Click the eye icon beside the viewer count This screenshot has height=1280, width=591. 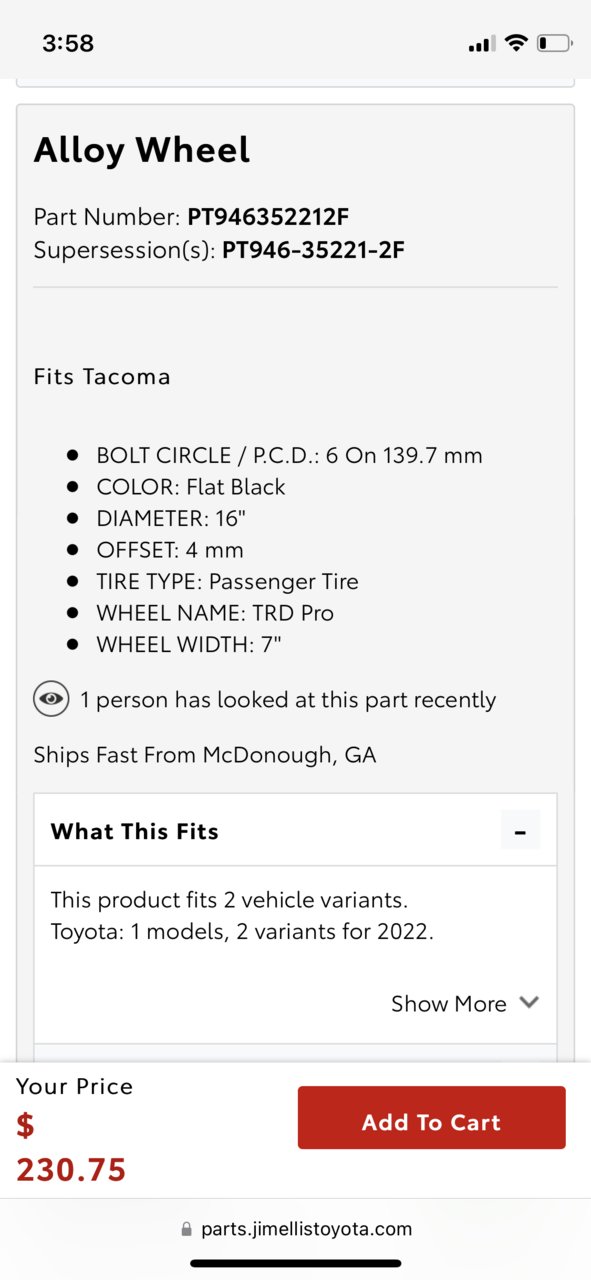51,699
